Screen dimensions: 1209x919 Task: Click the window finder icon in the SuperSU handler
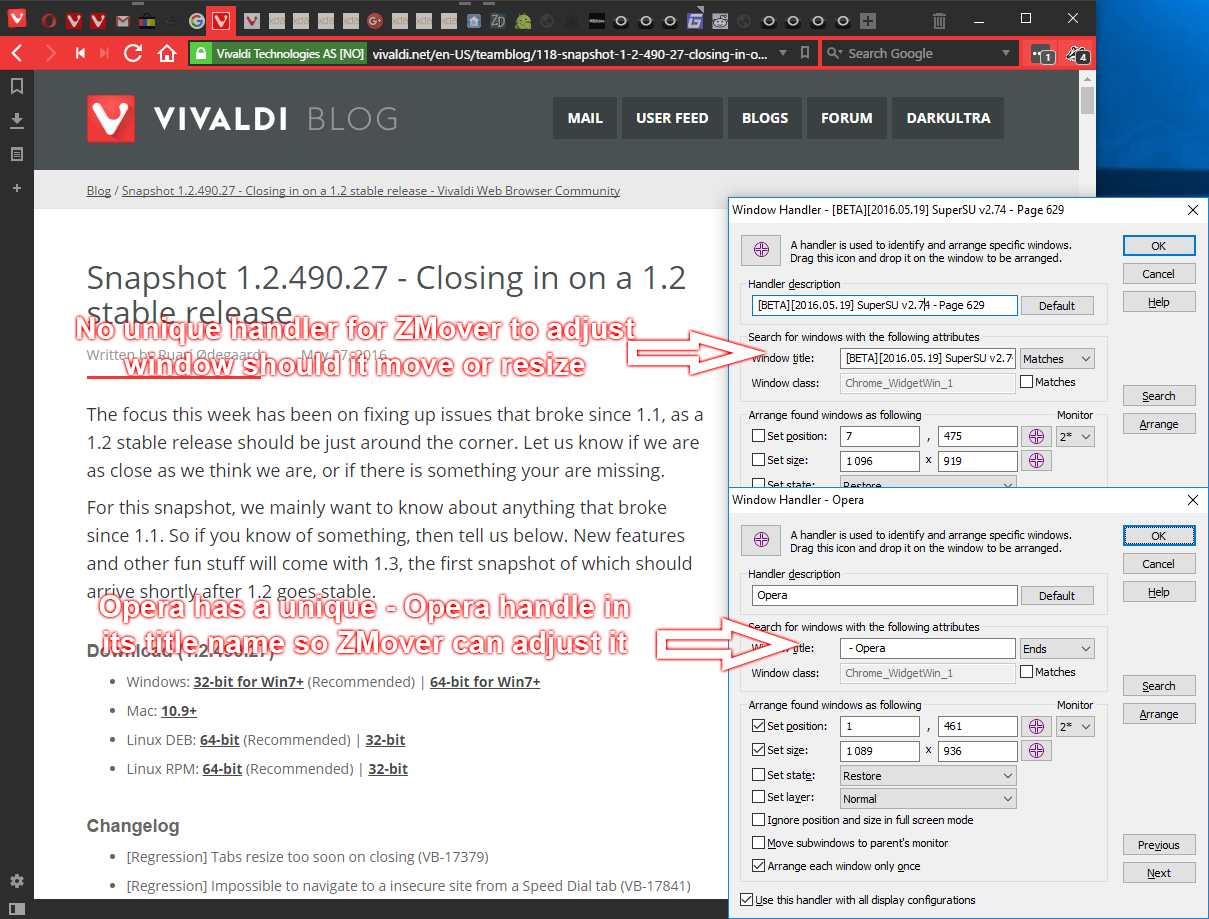coord(762,250)
